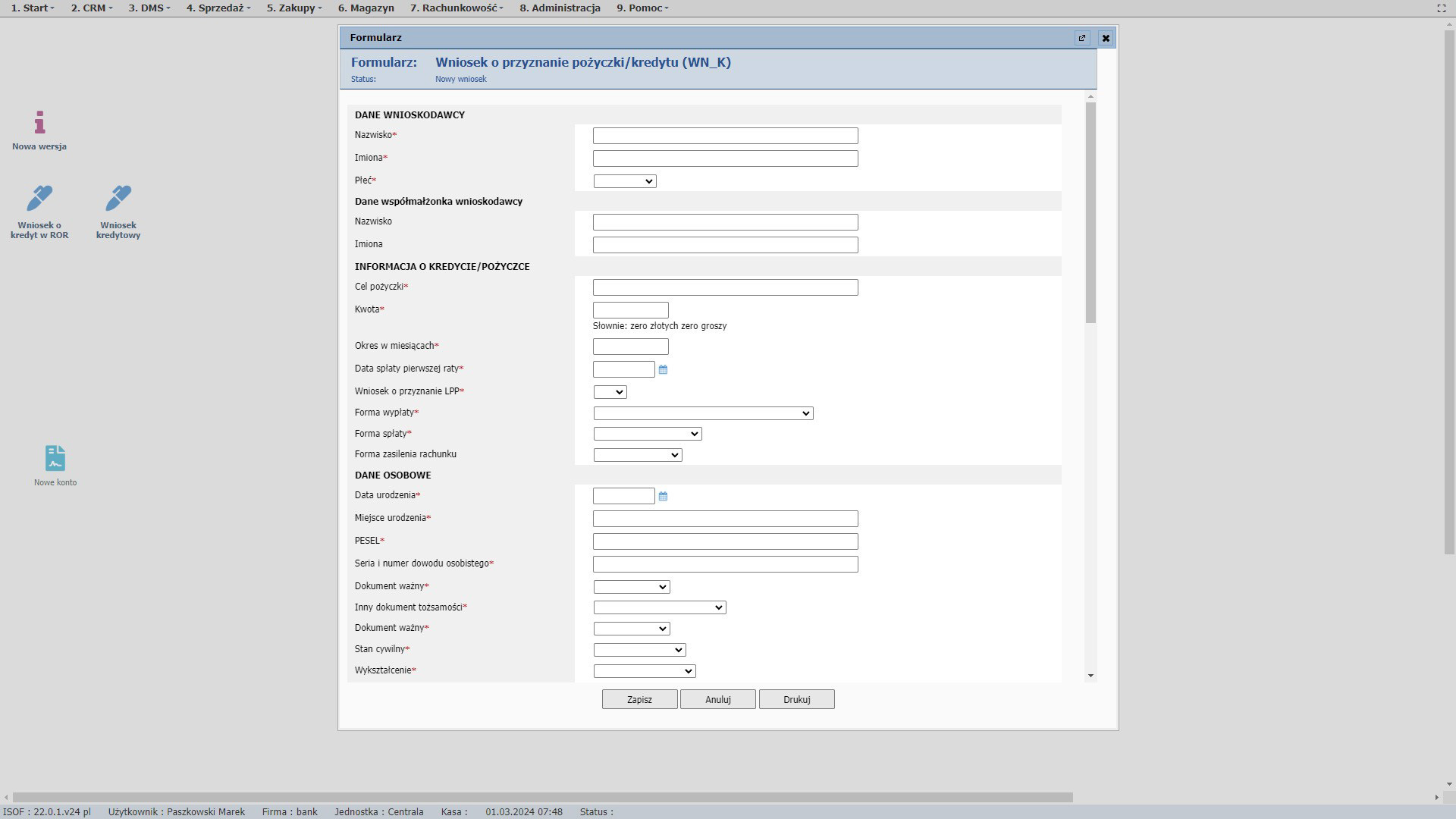Click the 'Słownie: zero złotych zero groszy' text
This screenshot has height=819, width=1456.
point(660,326)
